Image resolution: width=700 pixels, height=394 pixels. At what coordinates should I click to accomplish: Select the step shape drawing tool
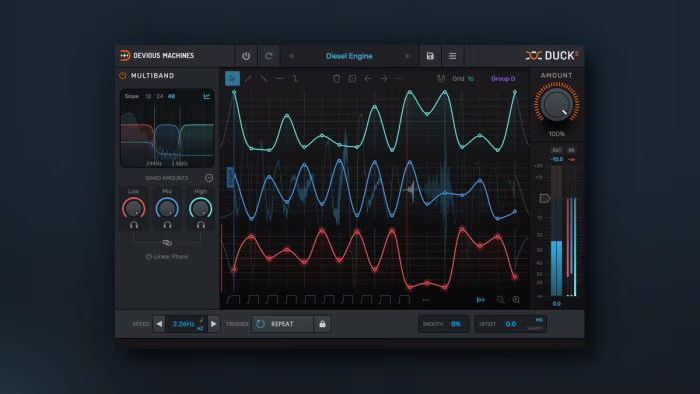[x=295, y=79]
